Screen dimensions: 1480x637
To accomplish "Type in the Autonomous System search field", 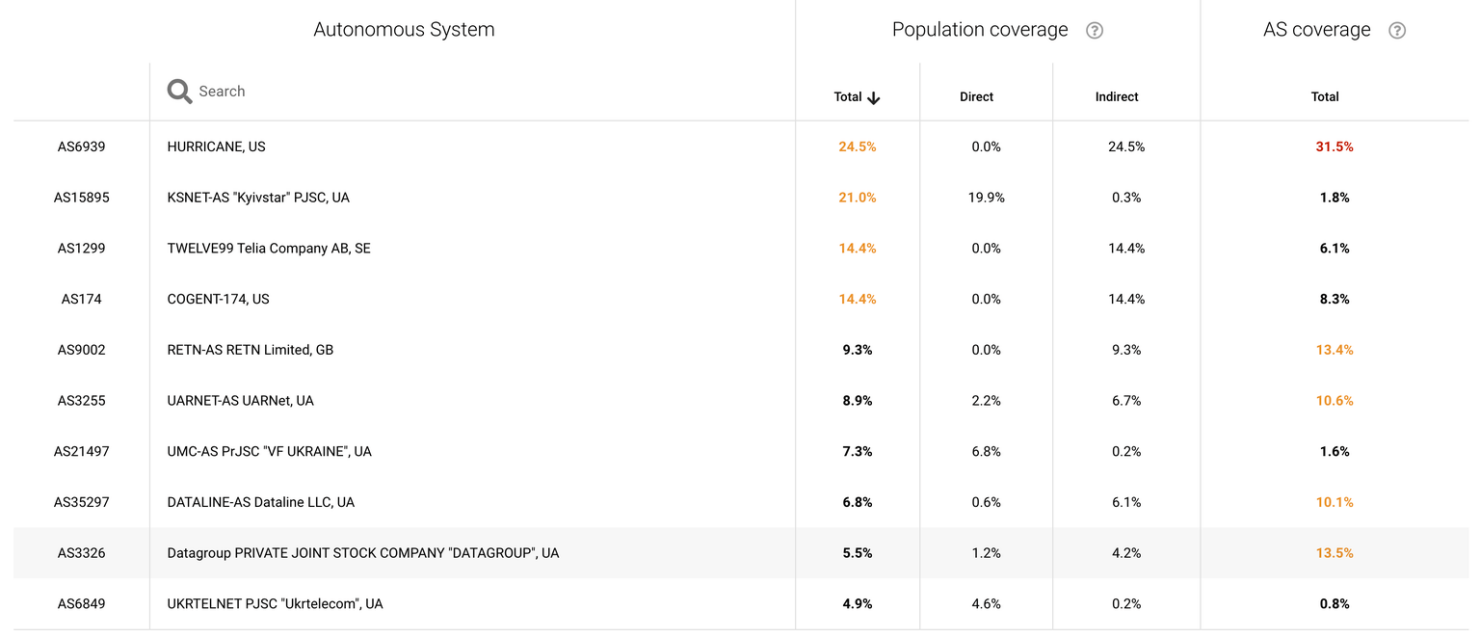I will [400, 92].
